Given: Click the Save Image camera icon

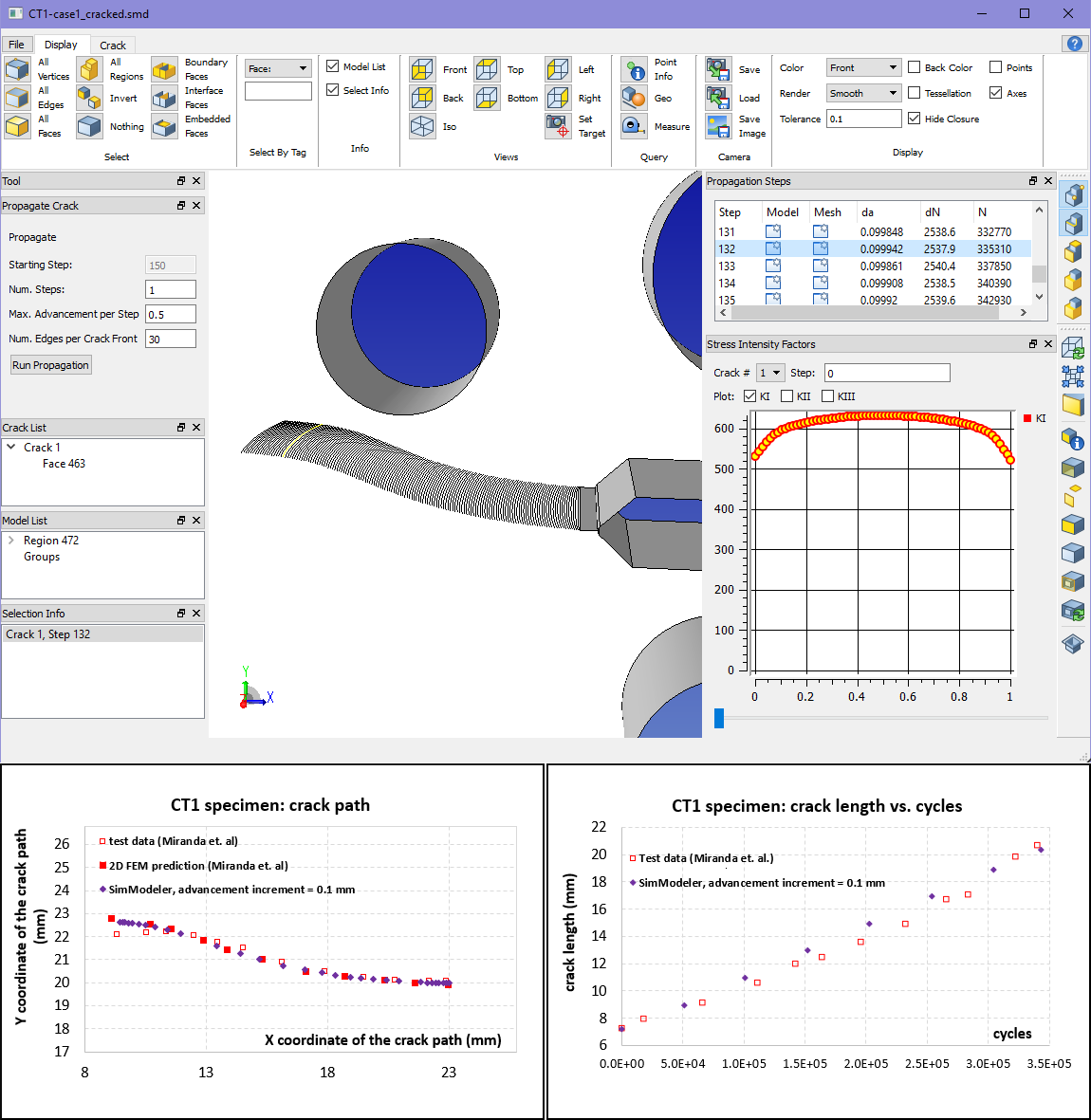Looking at the screenshot, I should tap(718, 126).
